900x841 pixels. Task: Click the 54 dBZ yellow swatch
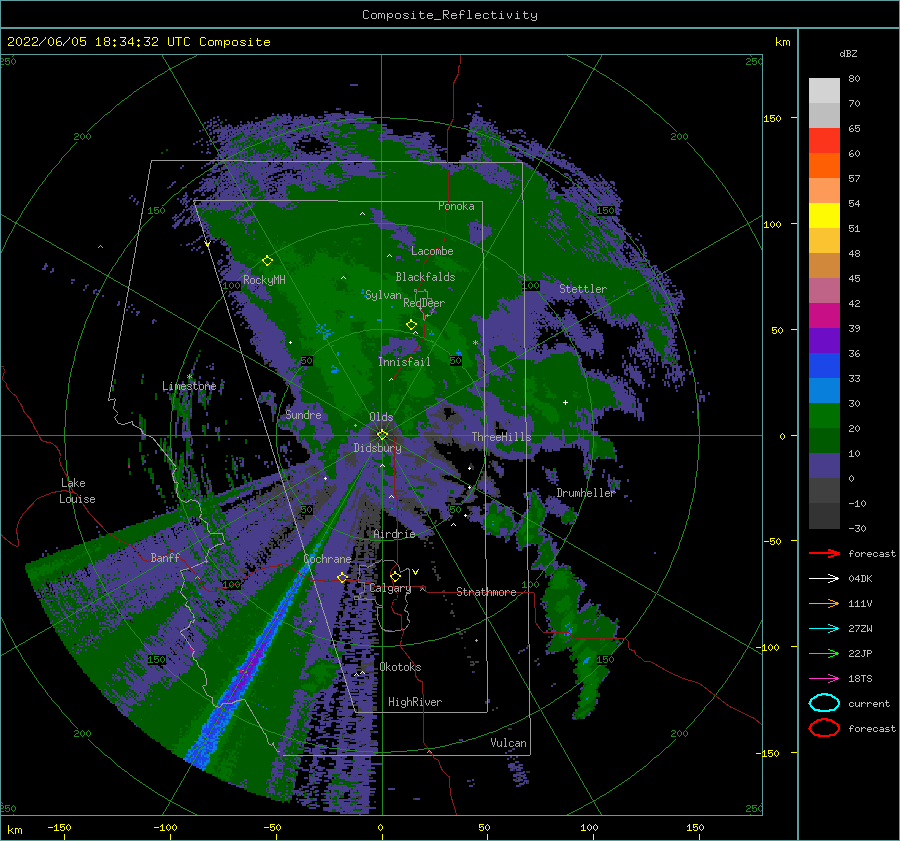(824, 215)
